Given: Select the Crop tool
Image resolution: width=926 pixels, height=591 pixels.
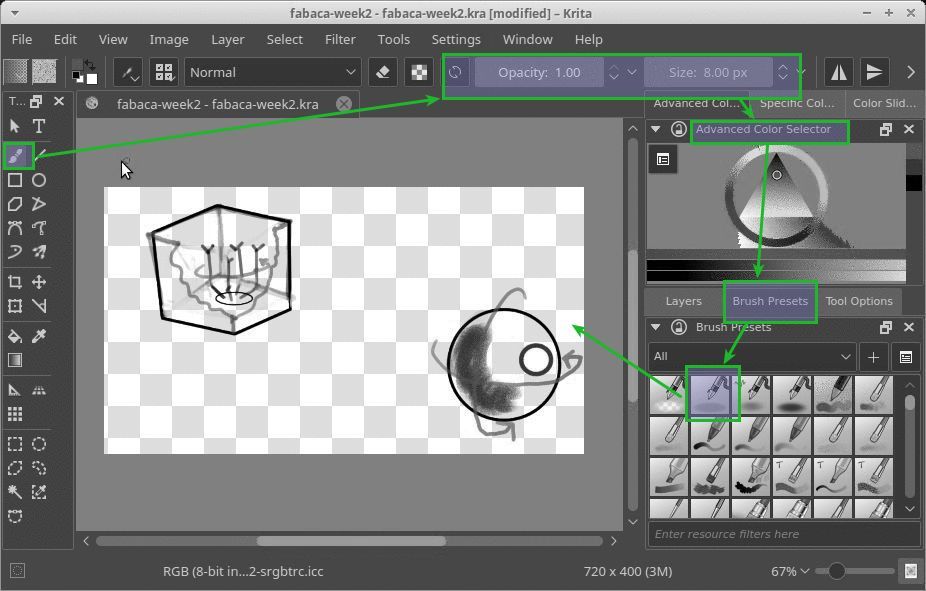Looking at the screenshot, I should 15,282.
